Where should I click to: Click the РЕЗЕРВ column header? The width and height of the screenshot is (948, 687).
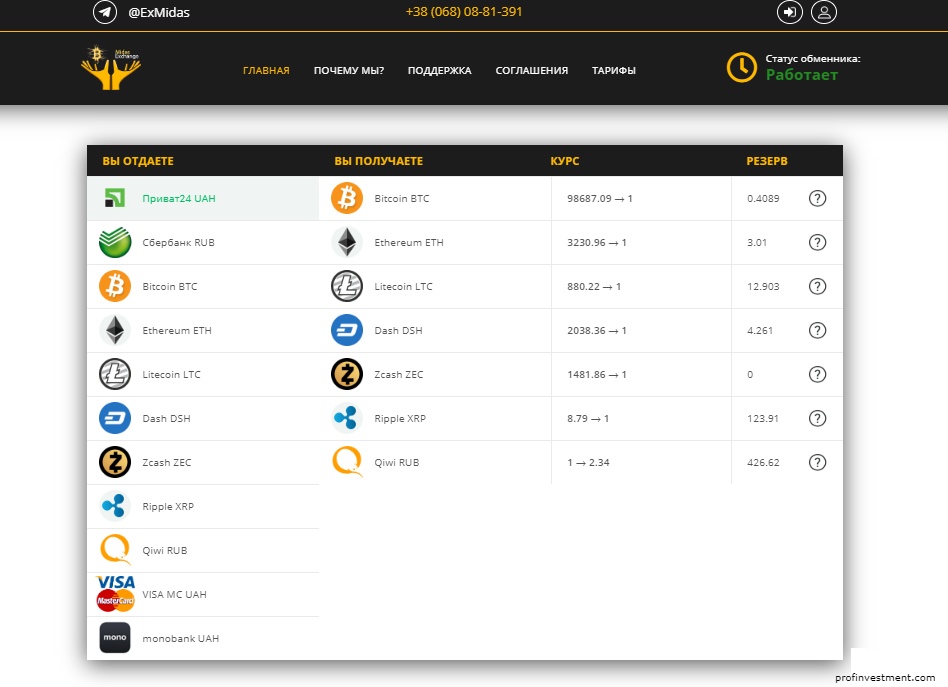pos(767,161)
